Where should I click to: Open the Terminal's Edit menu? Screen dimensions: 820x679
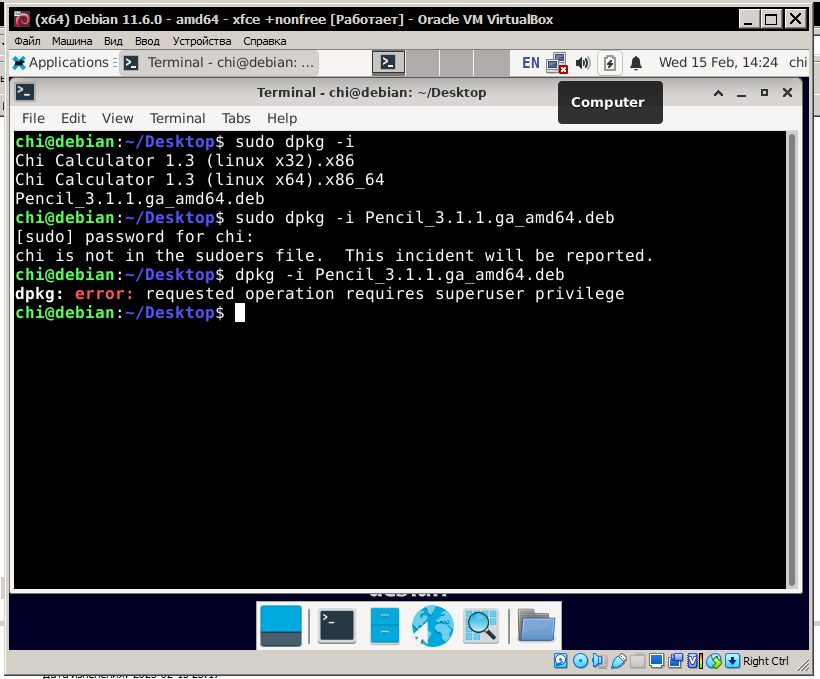point(73,119)
